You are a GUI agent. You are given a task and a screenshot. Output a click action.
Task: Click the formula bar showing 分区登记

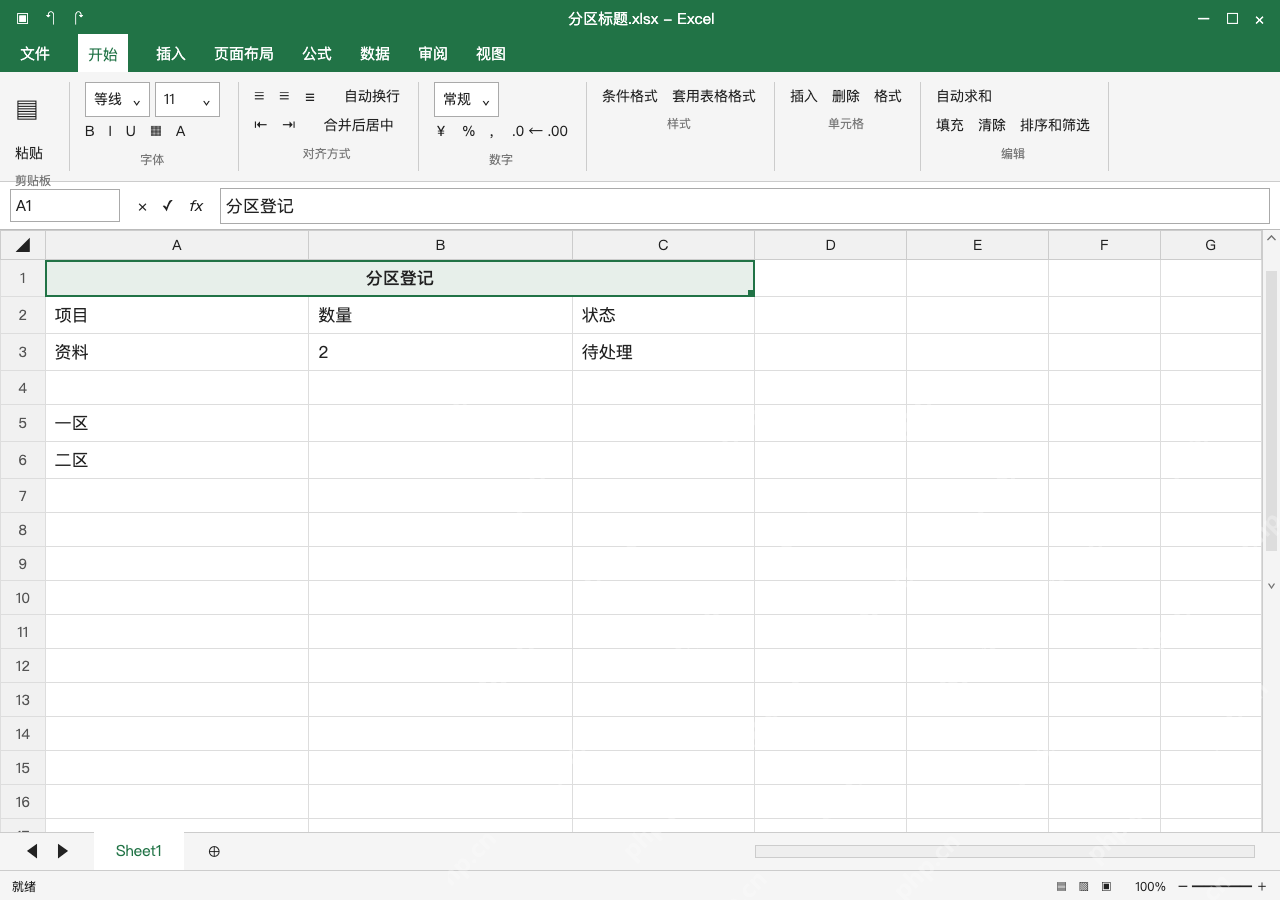click(745, 206)
